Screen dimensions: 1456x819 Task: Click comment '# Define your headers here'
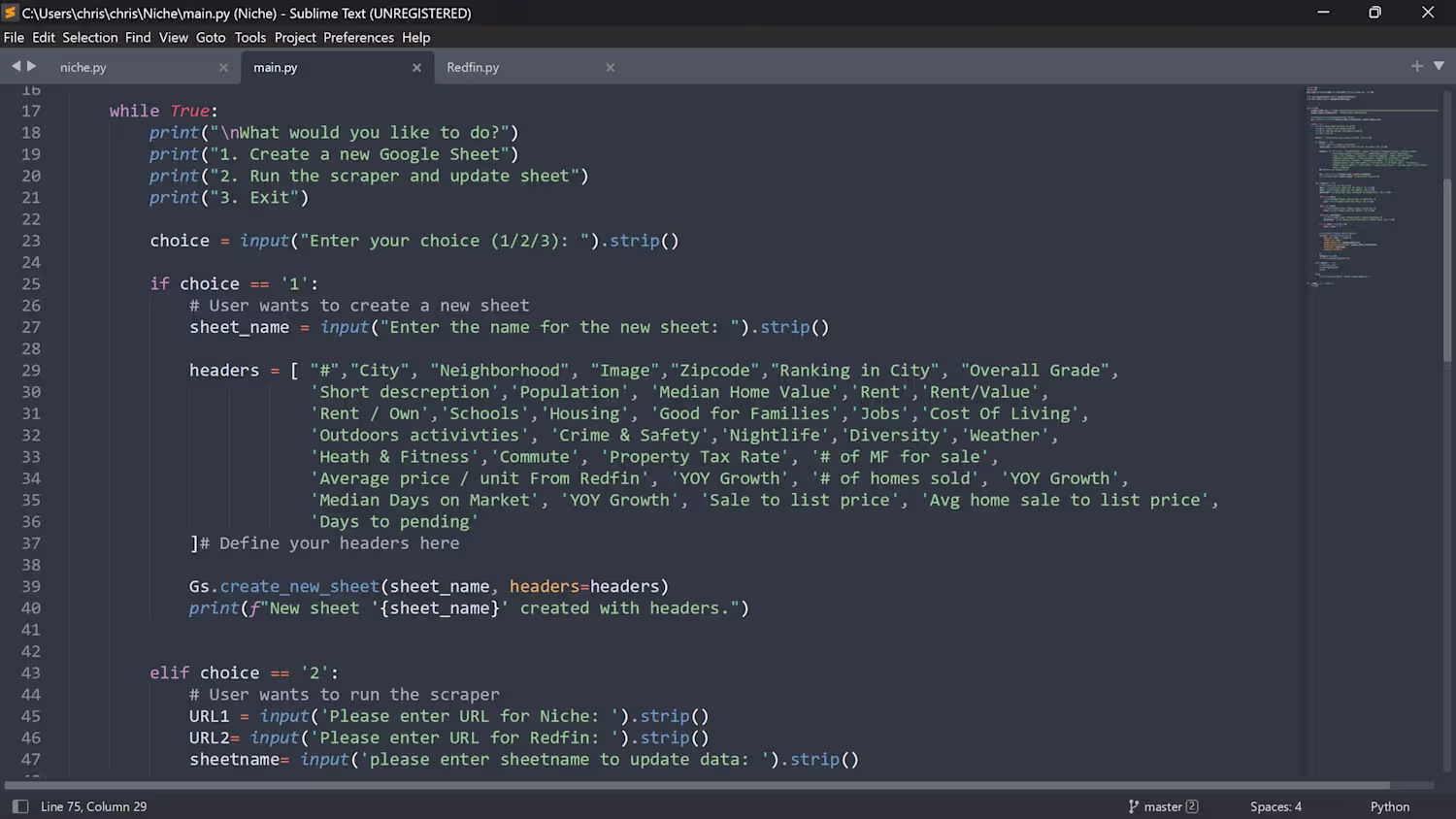tap(330, 543)
